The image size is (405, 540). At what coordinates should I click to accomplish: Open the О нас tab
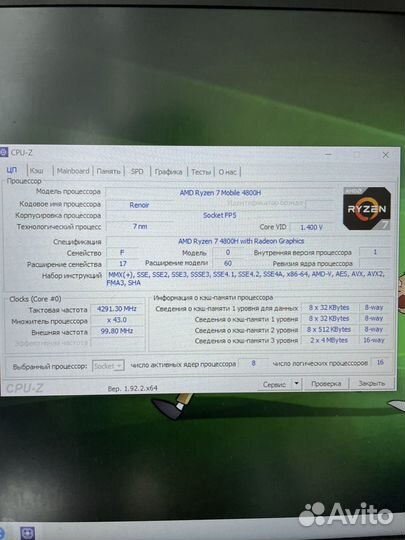pos(228,172)
